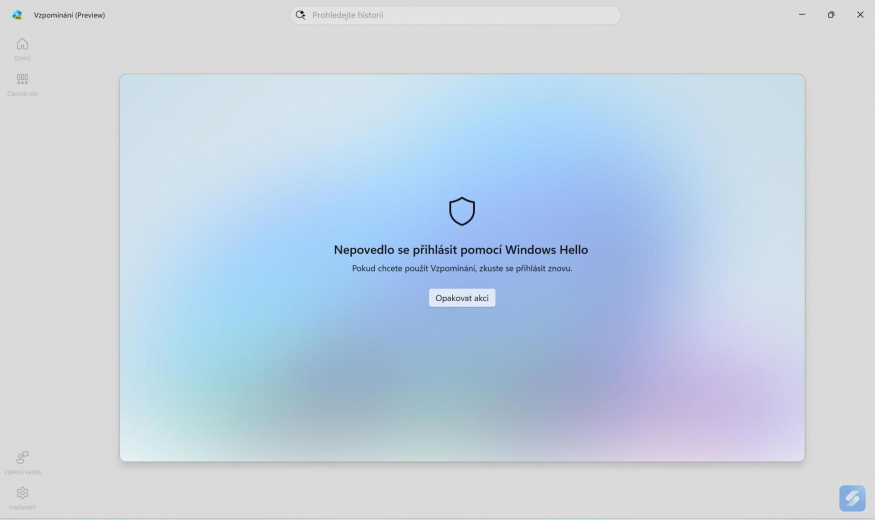875x520 pixels.
Task: Click the Opakovat akci button
Action: pyautogui.click(x=461, y=298)
